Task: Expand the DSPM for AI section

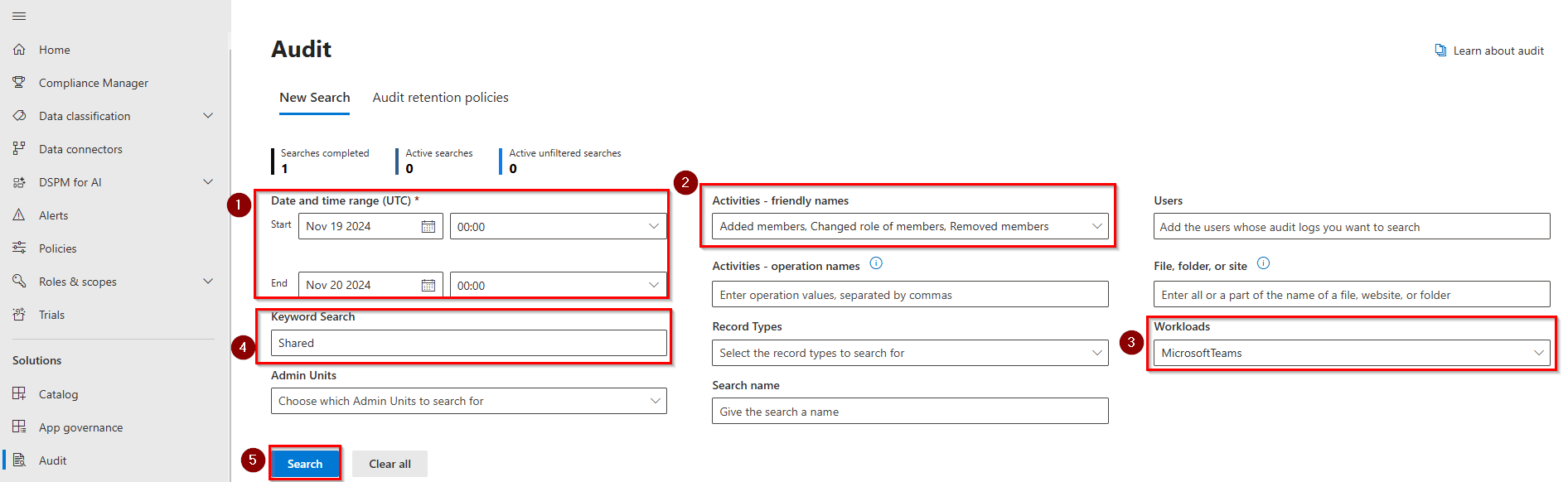Action: point(208,182)
